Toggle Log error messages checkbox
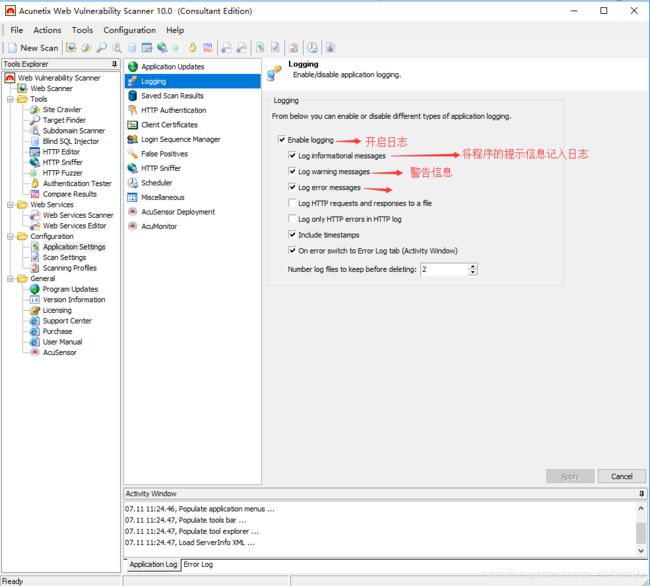650x586 pixels. (292, 187)
